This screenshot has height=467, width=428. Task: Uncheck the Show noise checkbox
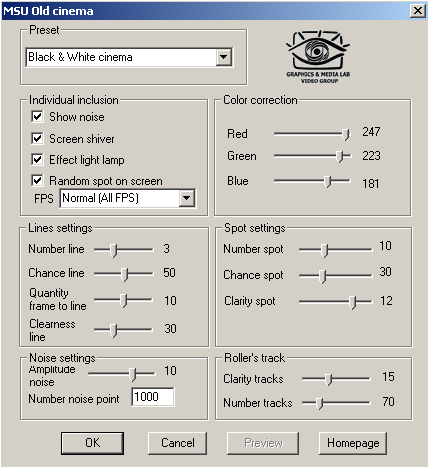click(37, 117)
